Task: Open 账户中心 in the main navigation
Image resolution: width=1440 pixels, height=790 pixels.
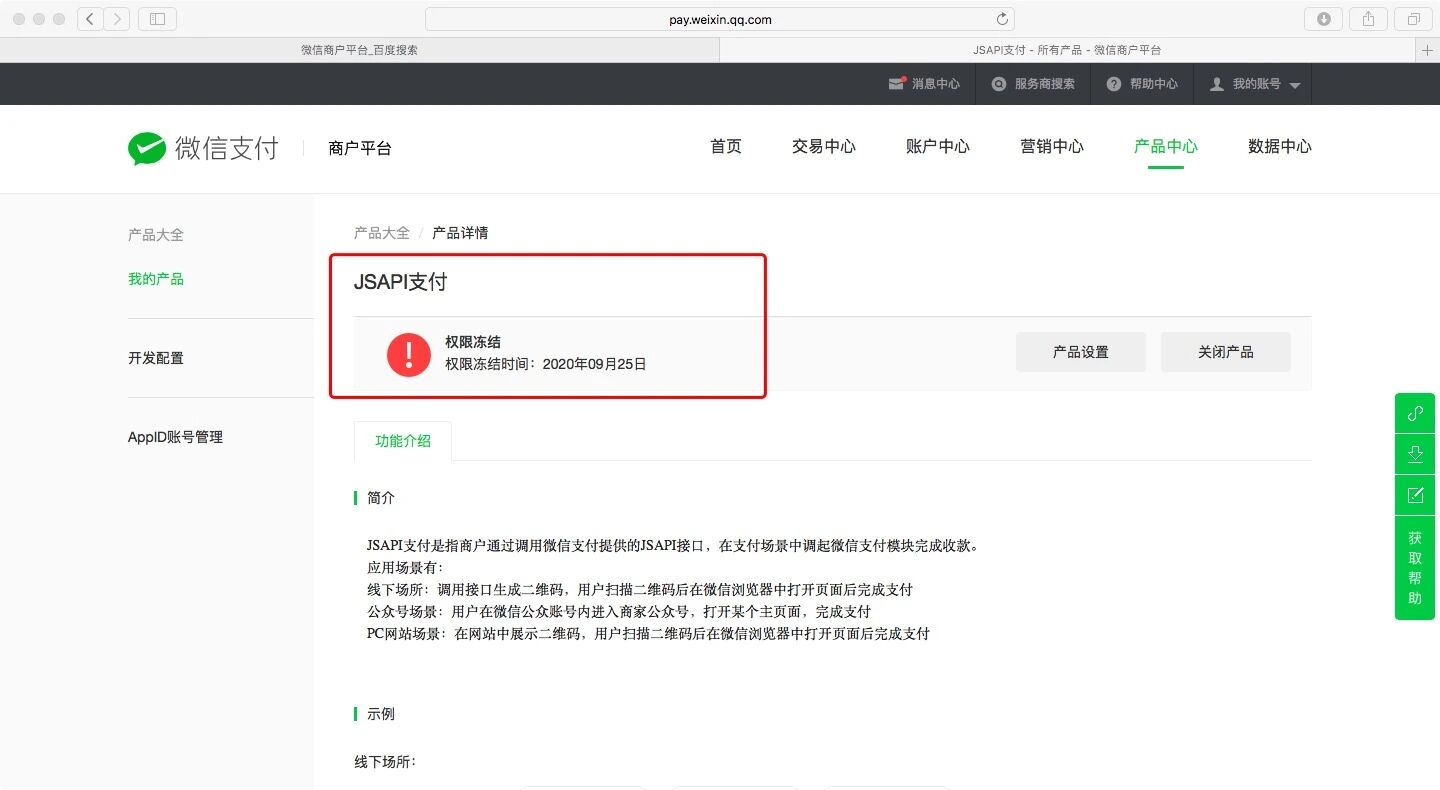Action: point(938,146)
